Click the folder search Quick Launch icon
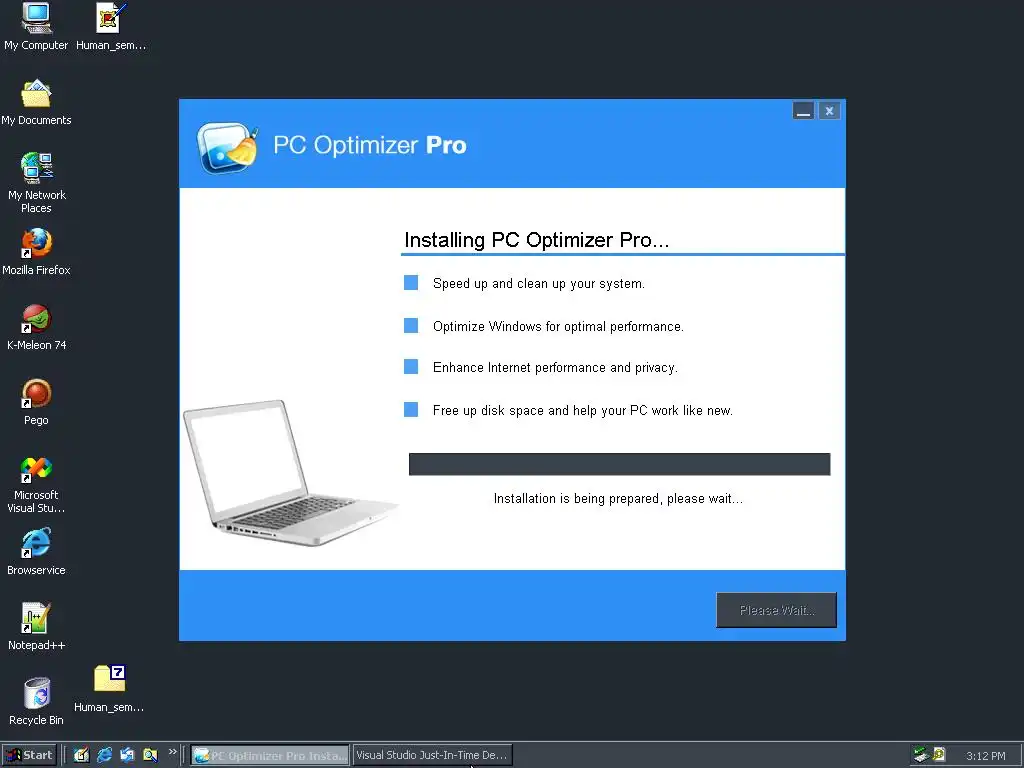 click(150, 755)
